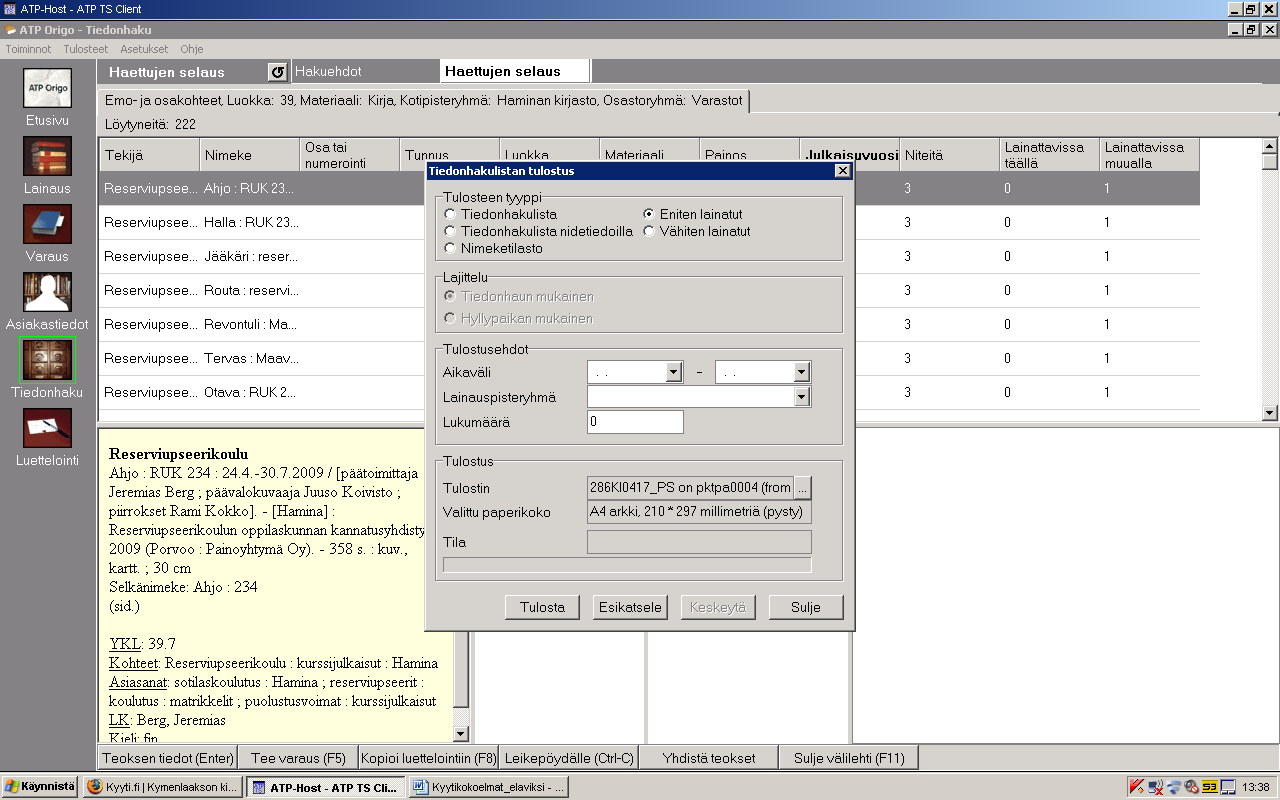Image resolution: width=1280 pixels, height=800 pixels.
Task: Click the antivirus tray icon
Action: (x=1137, y=787)
